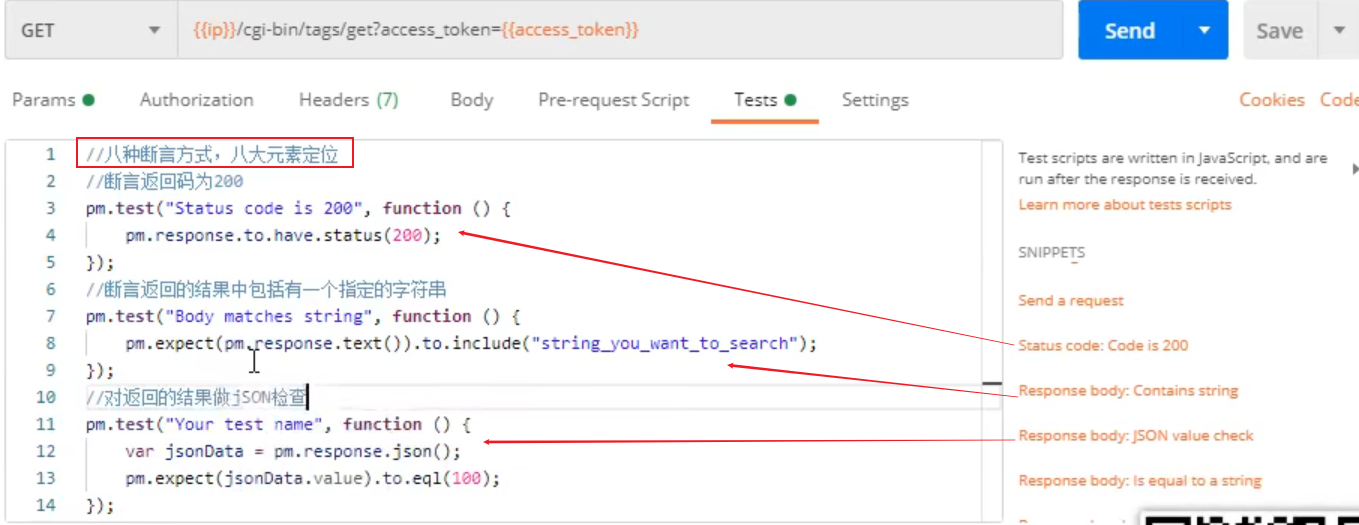Open the Settings tab
The width and height of the screenshot is (1359, 525).
875,100
